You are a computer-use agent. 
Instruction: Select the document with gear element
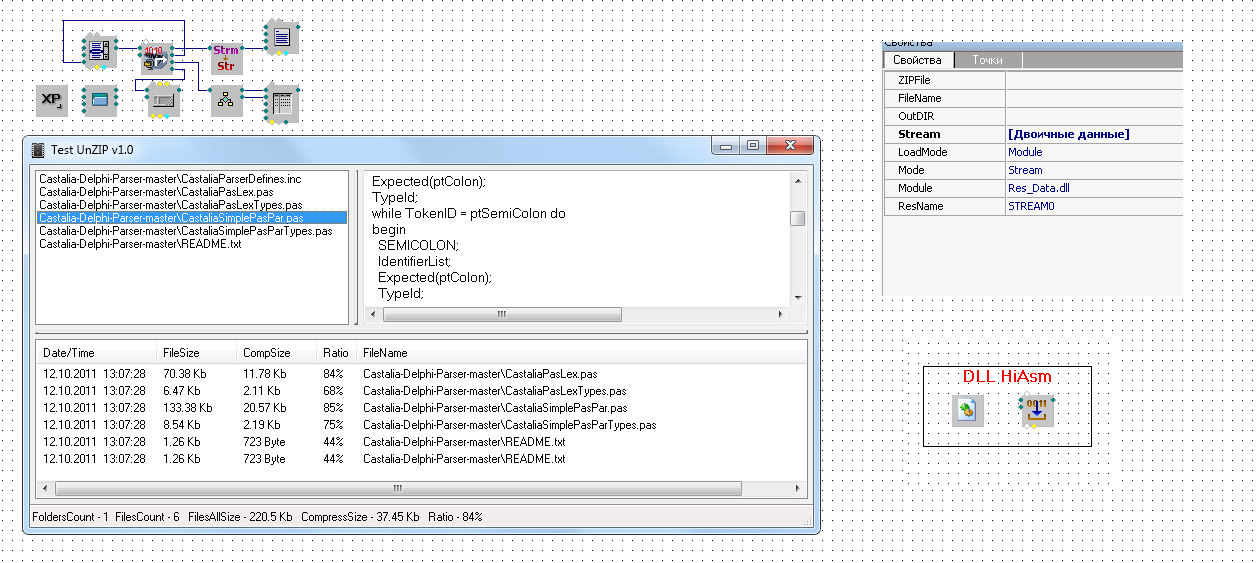pos(968,410)
